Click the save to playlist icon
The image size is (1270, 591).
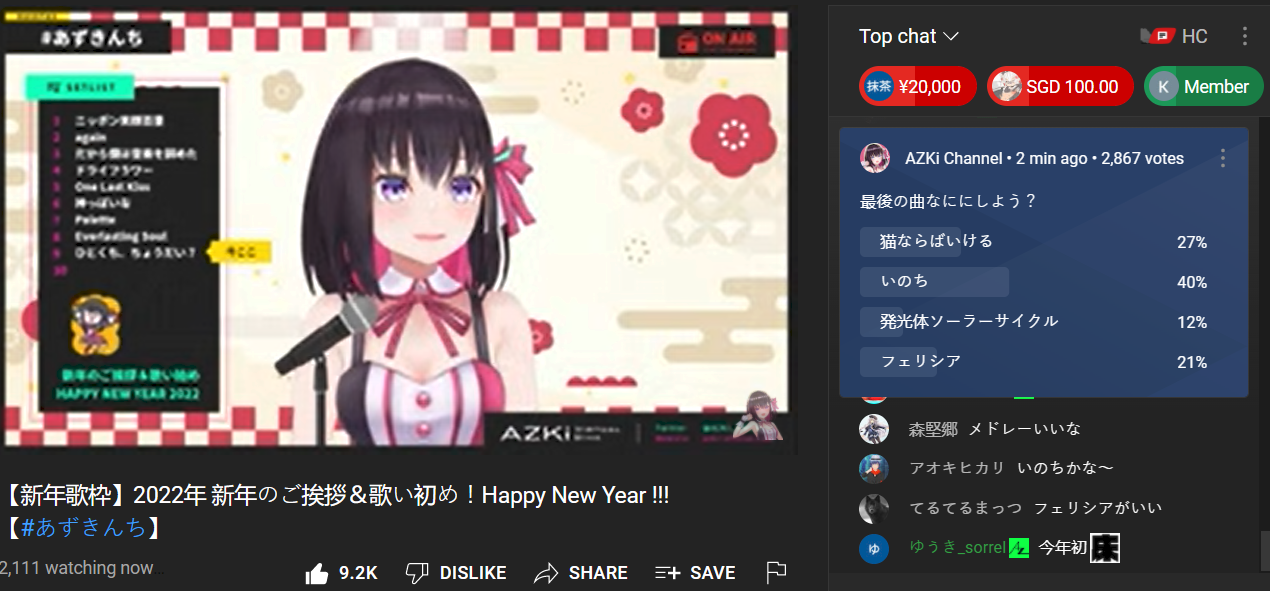pyautogui.click(x=667, y=573)
